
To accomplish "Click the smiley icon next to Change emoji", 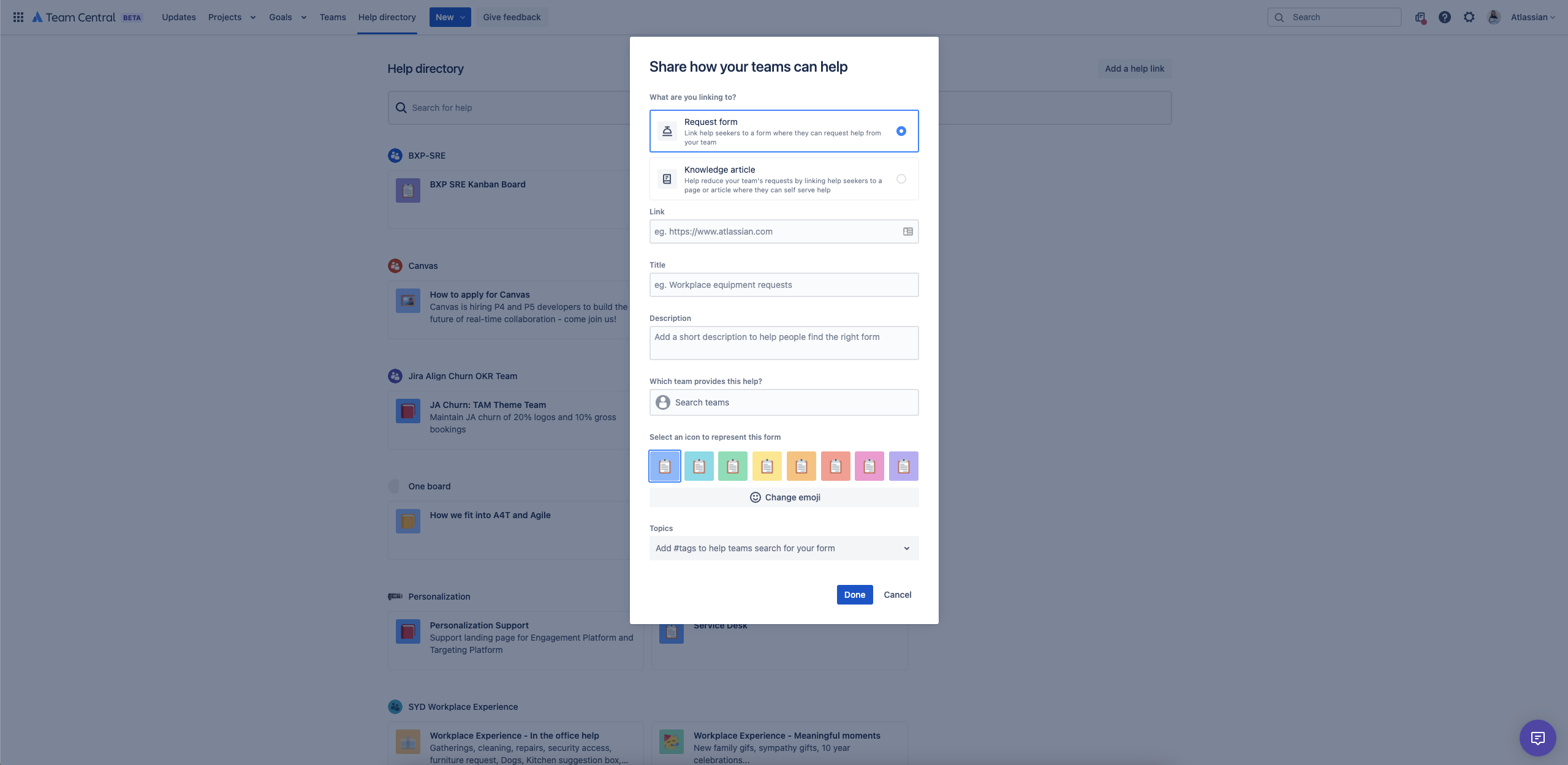I will point(756,497).
